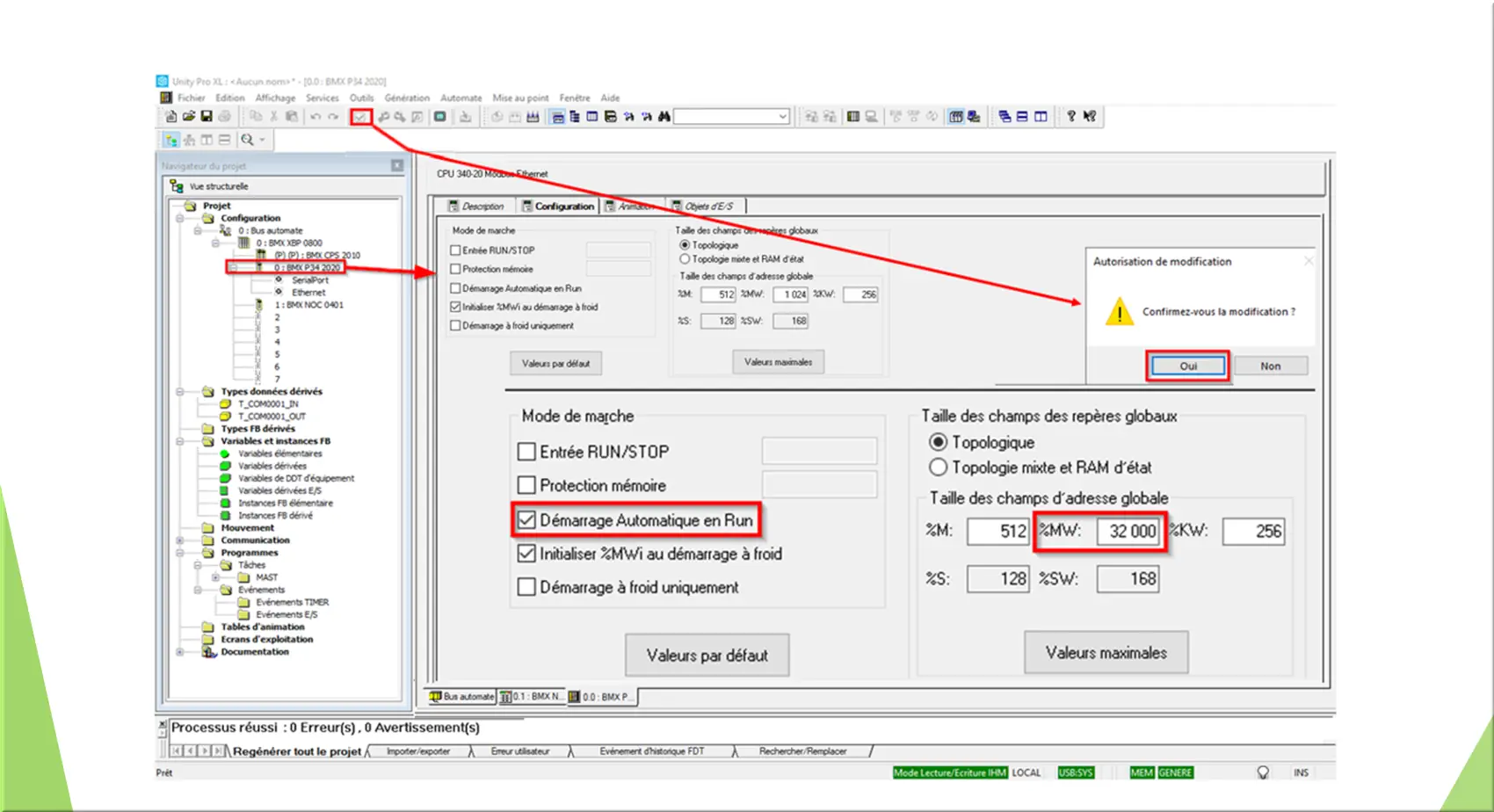1494x812 pixels.
Task: Open the Mise au point menu
Action: point(520,98)
